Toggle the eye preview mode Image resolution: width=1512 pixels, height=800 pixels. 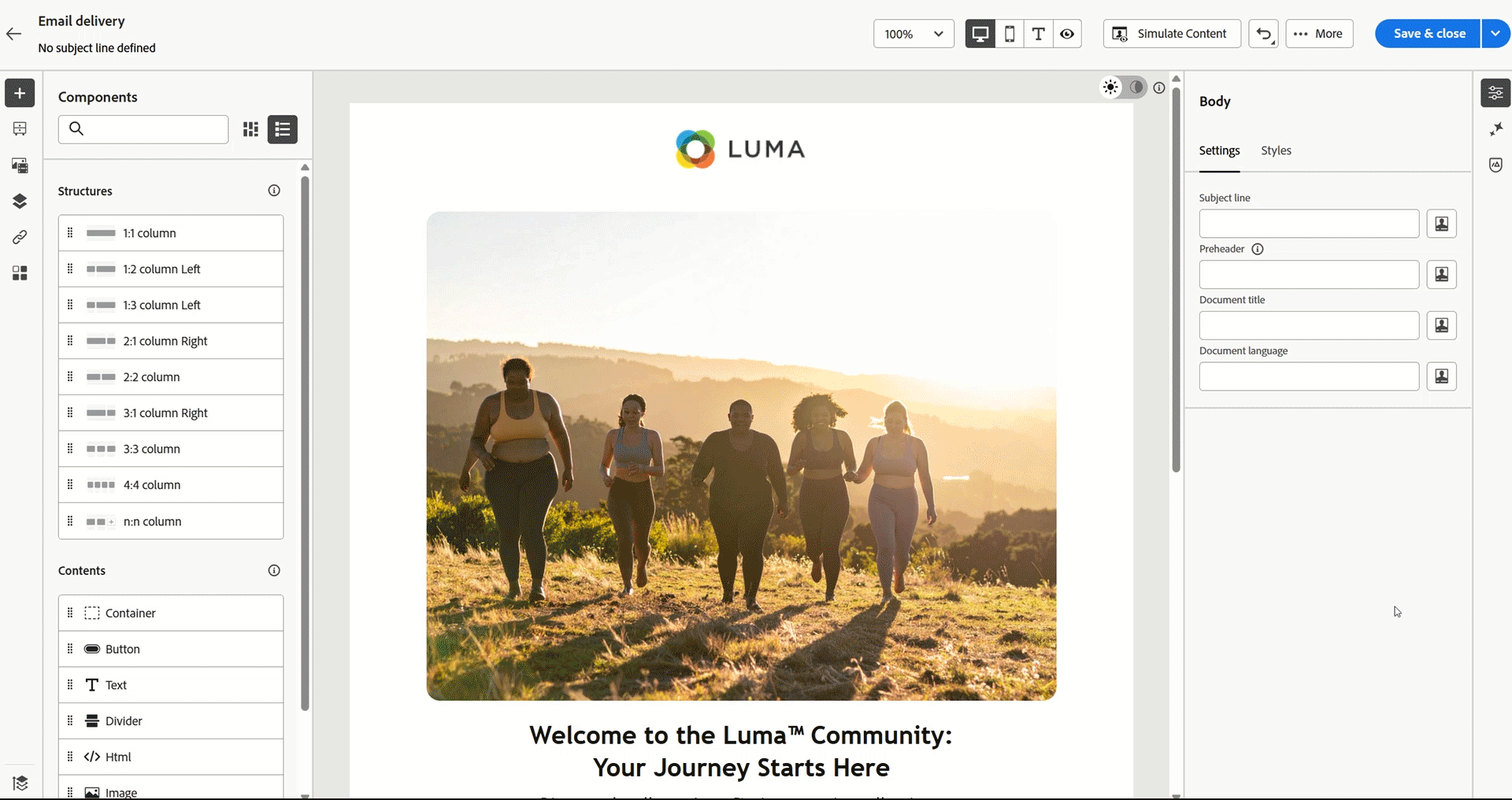(x=1067, y=34)
